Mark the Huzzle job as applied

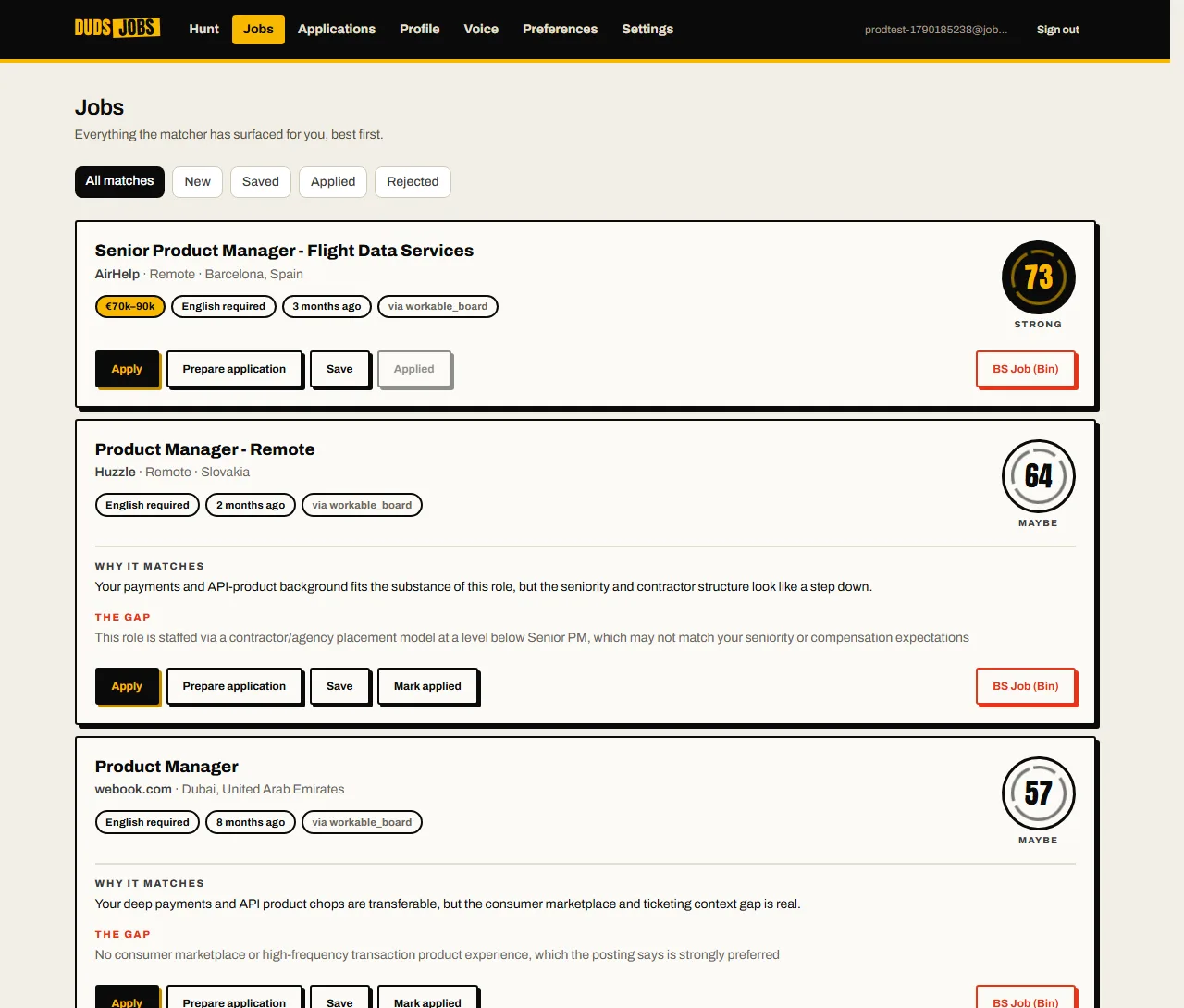point(427,686)
